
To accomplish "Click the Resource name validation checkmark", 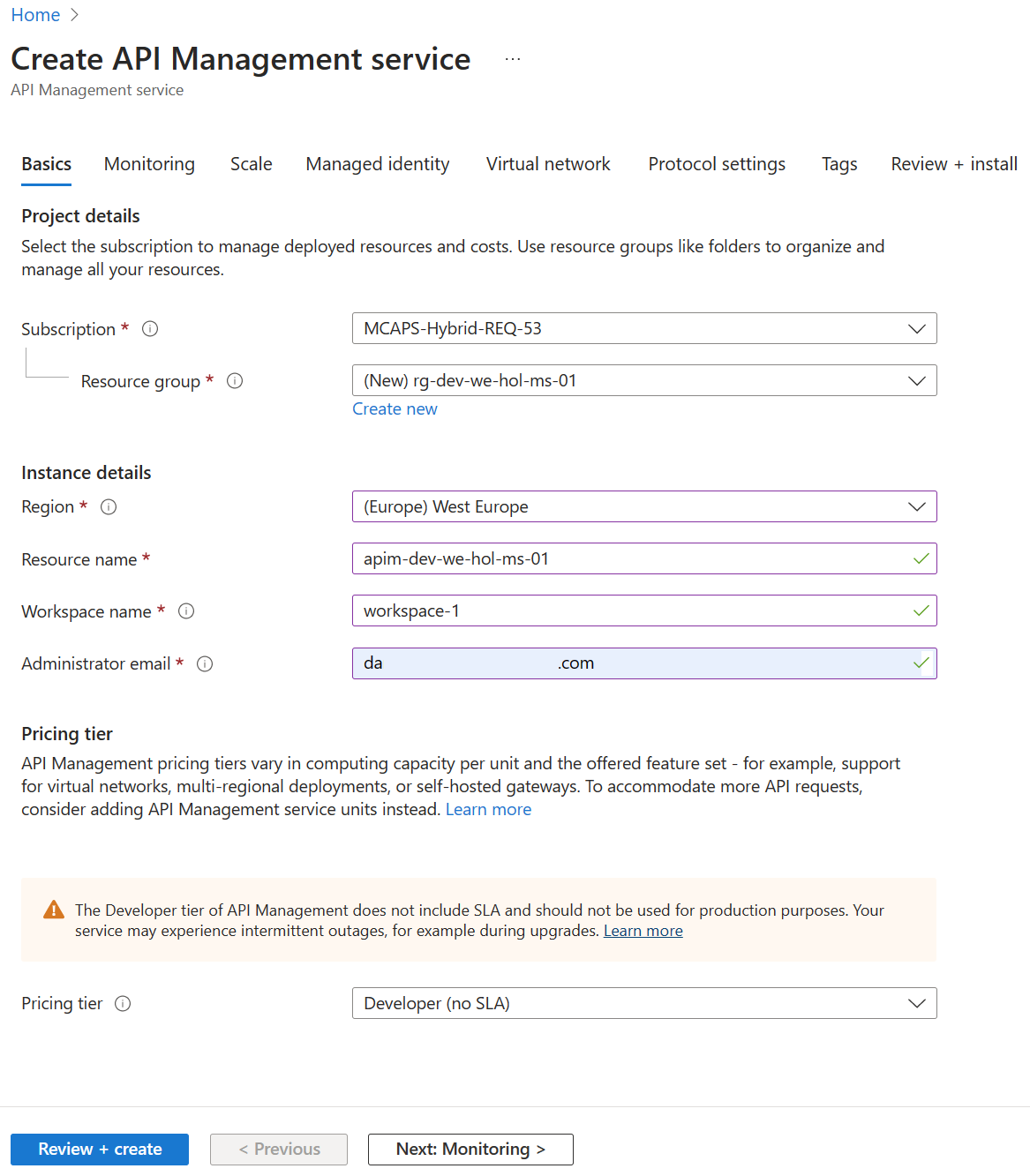I will tap(921, 558).
